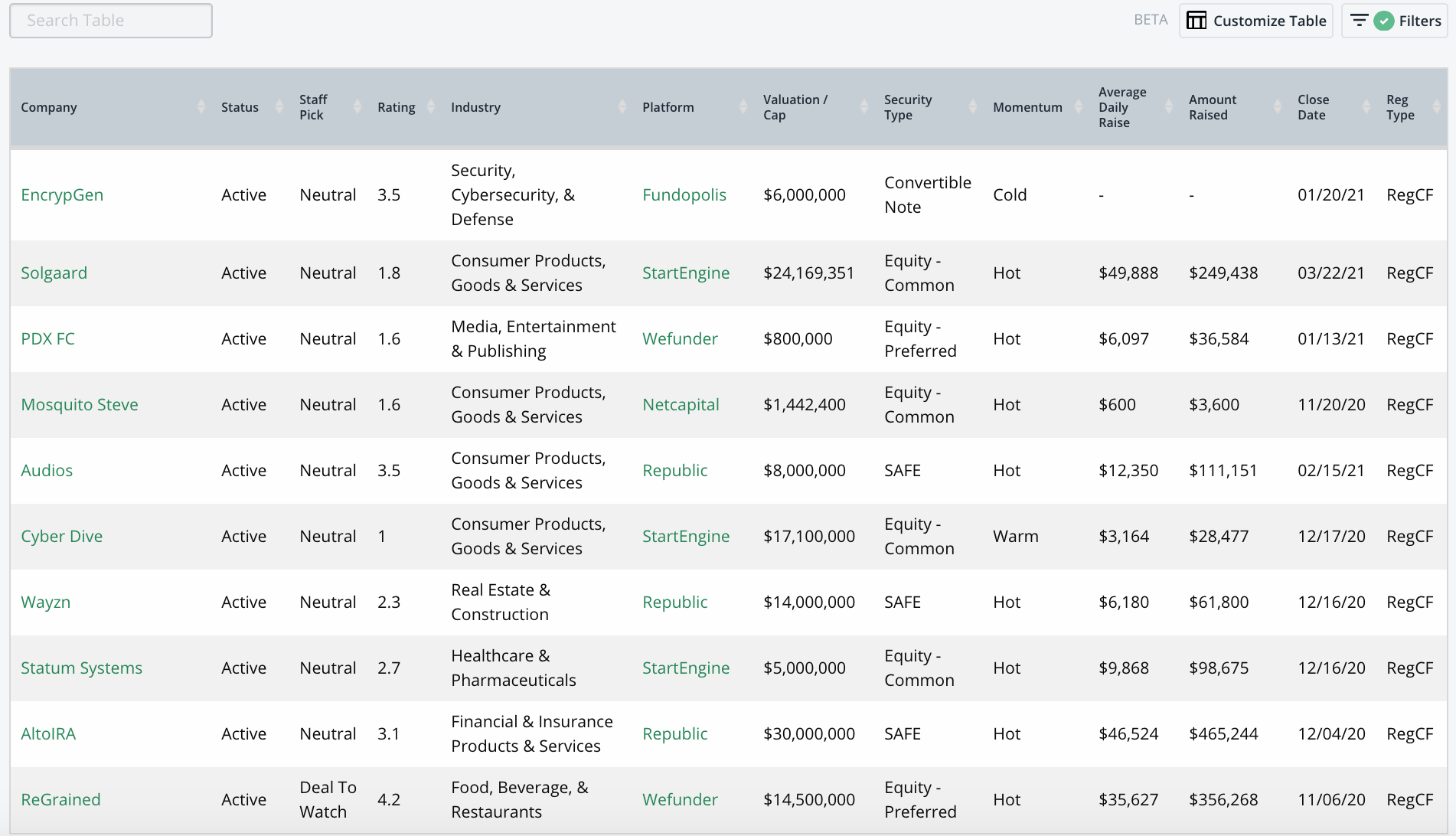This screenshot has height=836, width=1456.
Task: Open Wefunder link in ReGrained row
Action: click(x=680, y=800)
